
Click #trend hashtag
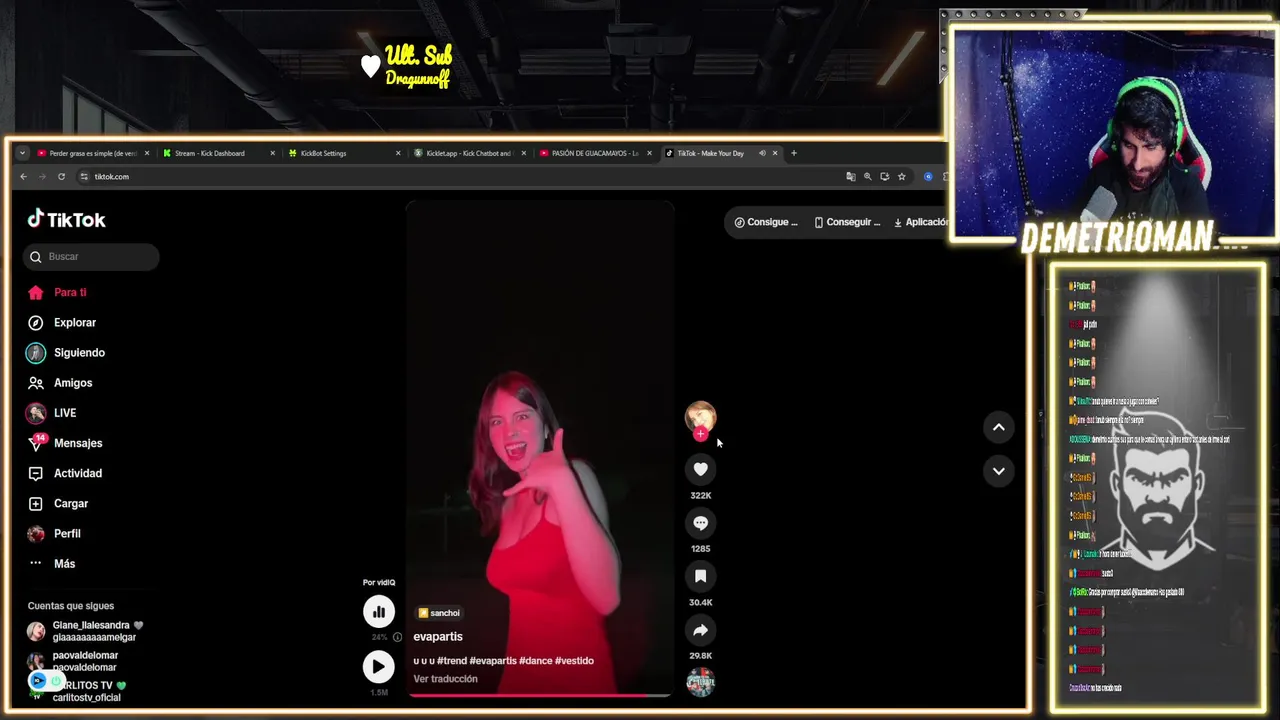tap(452, 661)
